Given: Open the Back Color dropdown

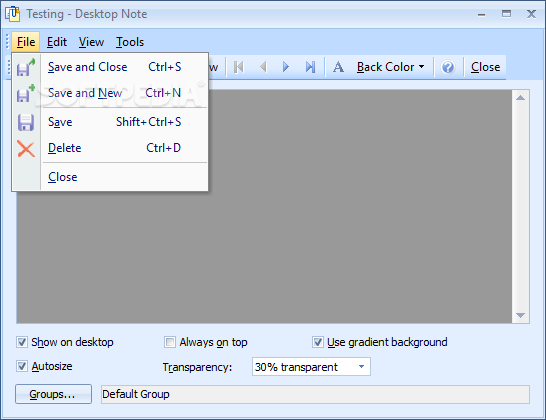Looking at the screenshot, I should pyautogui.click(x=391, y=67).
